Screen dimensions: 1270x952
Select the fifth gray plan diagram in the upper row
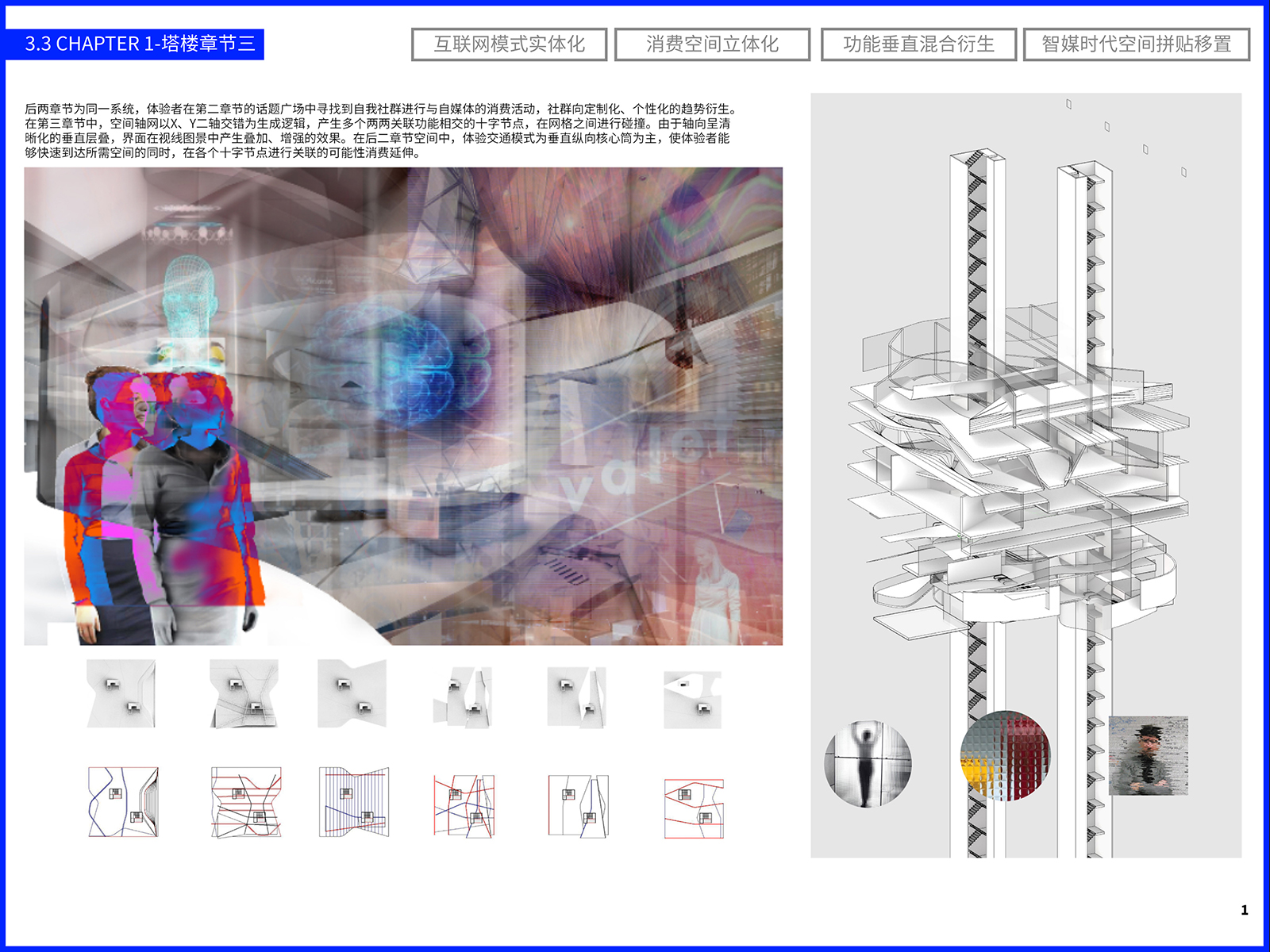(577, 697)
